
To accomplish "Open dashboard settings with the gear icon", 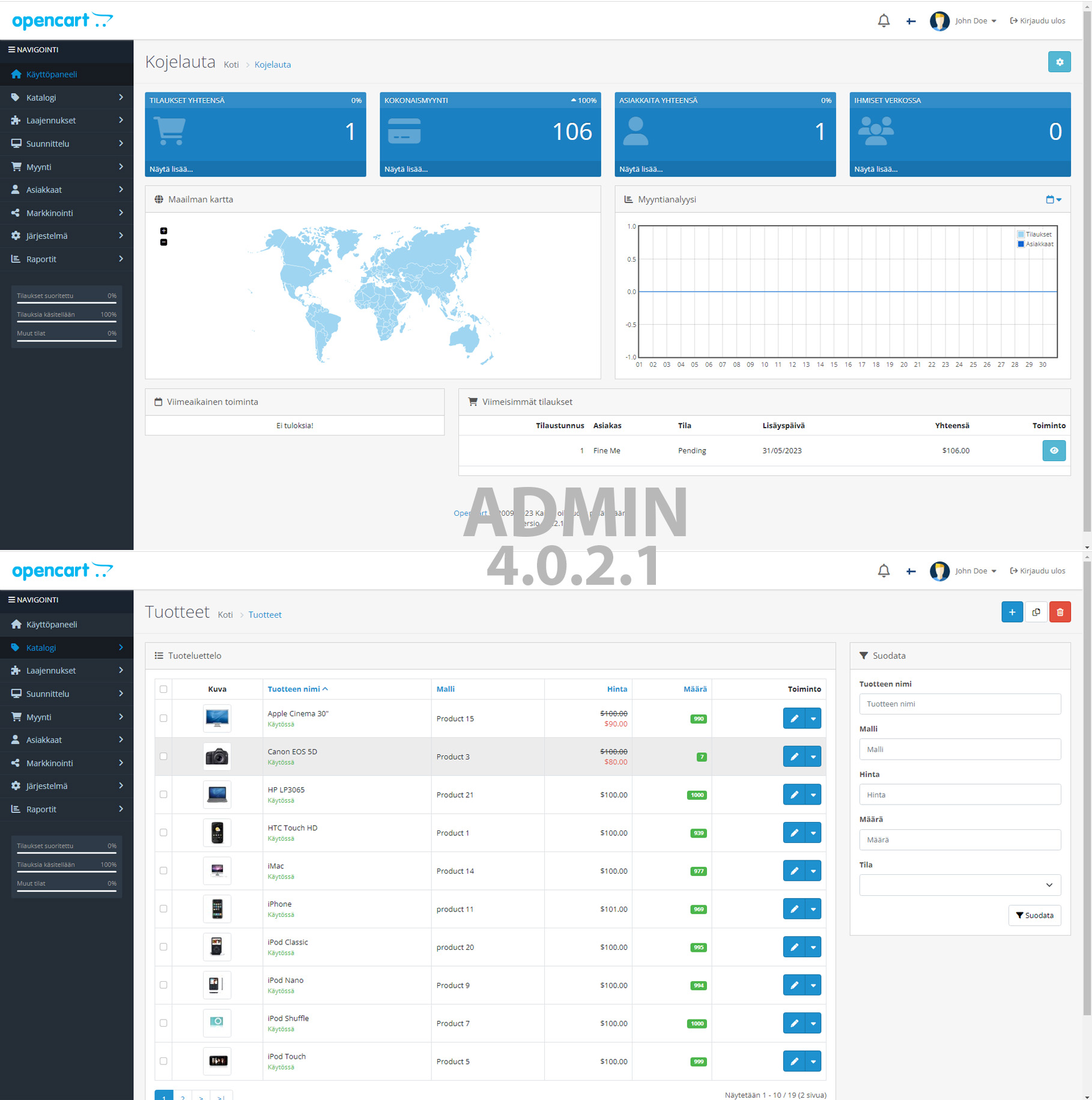I will click(1059, 61).
